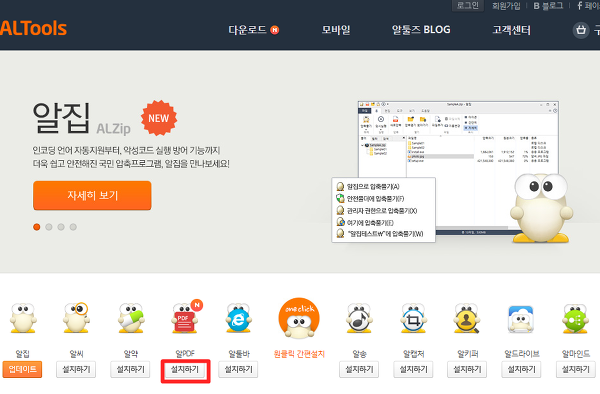Open the 알캡처 crop icon
Image resolution: width=600 pixels, height=394 pixels.
(x=413, y=318)
